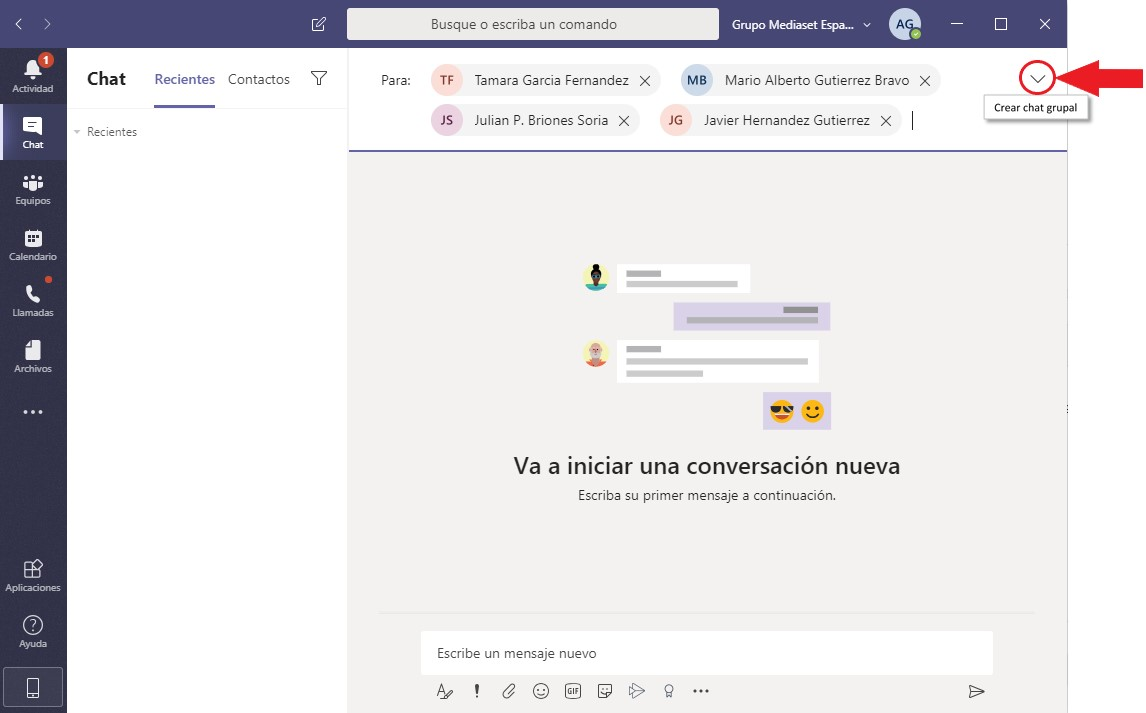Image resolution: width=1146 pixels, height=713 pixels.
Task: Insert a GIF into message
Action: pos(573,691)
